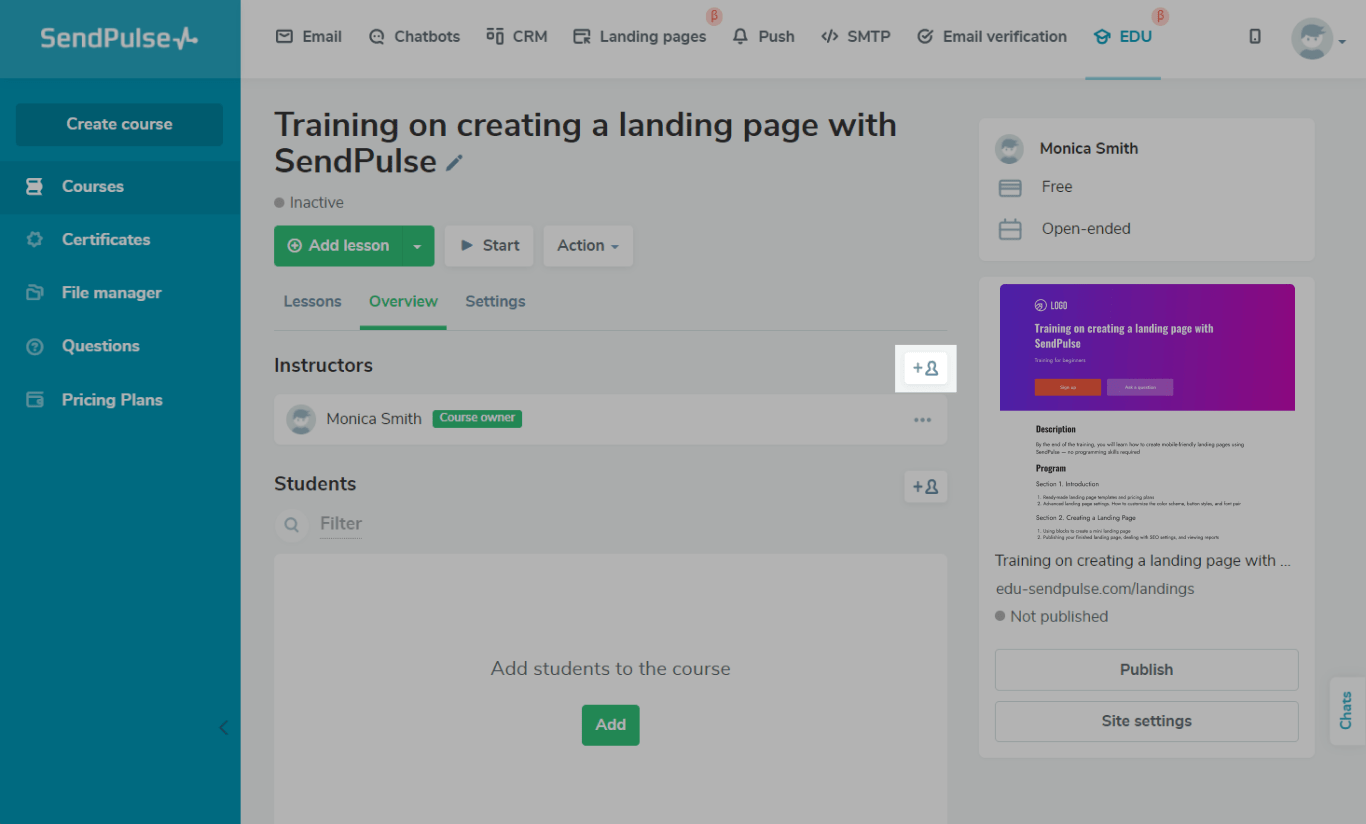Viewport: 1366px width, 824px height.
Task: Open the three-dot menu for Monica Smith
Action: tap(922, 420)
